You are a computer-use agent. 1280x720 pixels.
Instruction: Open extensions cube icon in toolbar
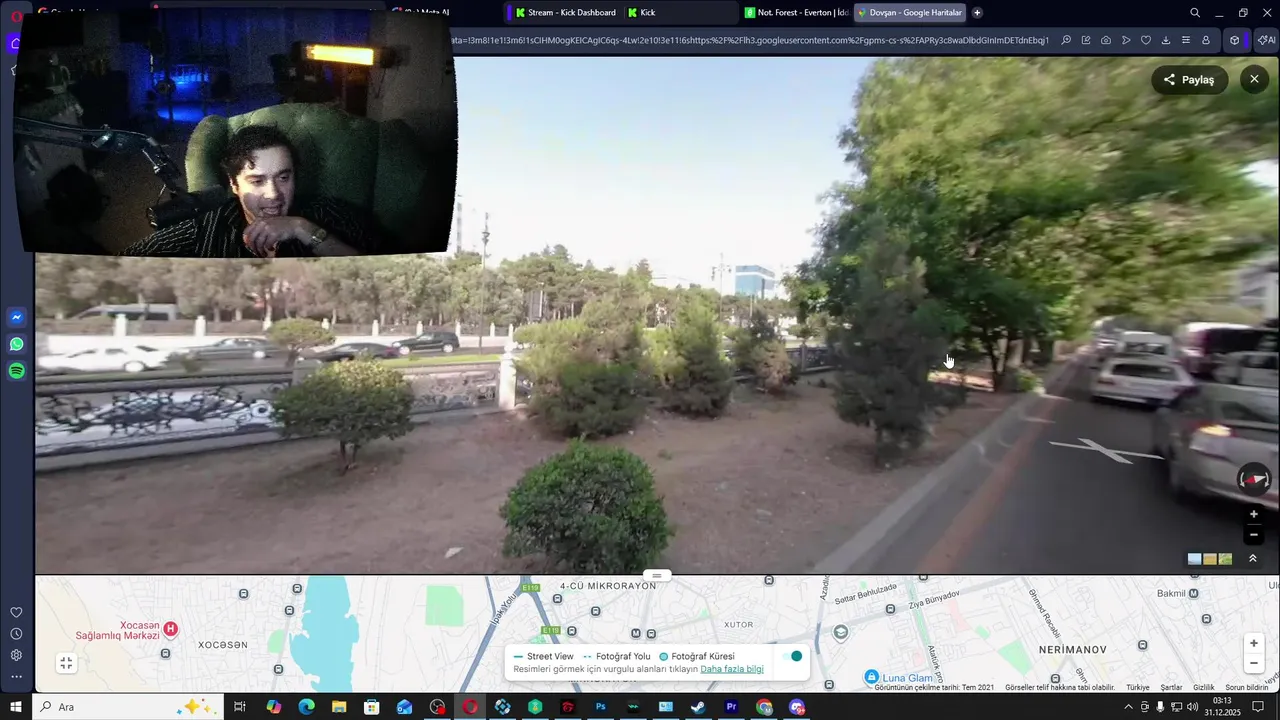[x=1235, y=41]
